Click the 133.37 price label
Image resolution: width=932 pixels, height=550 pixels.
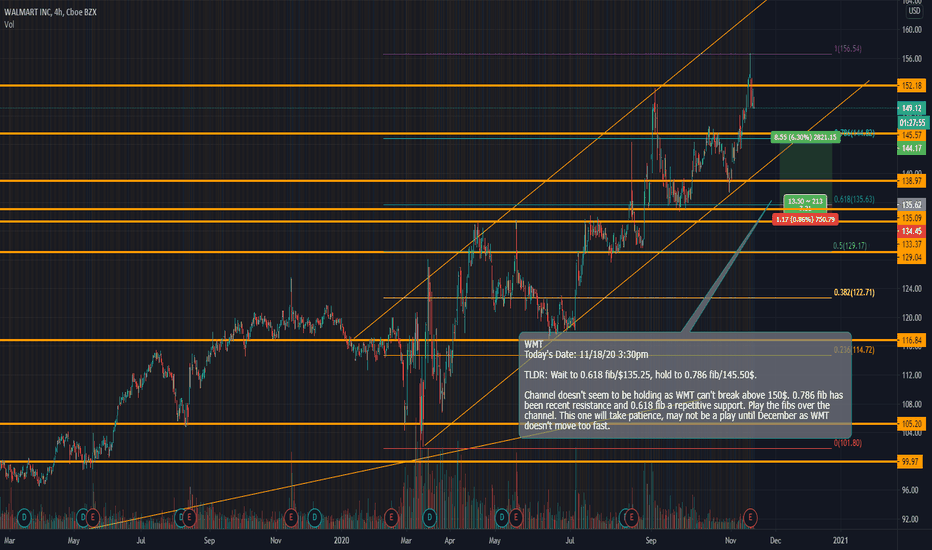pos(912,244)
